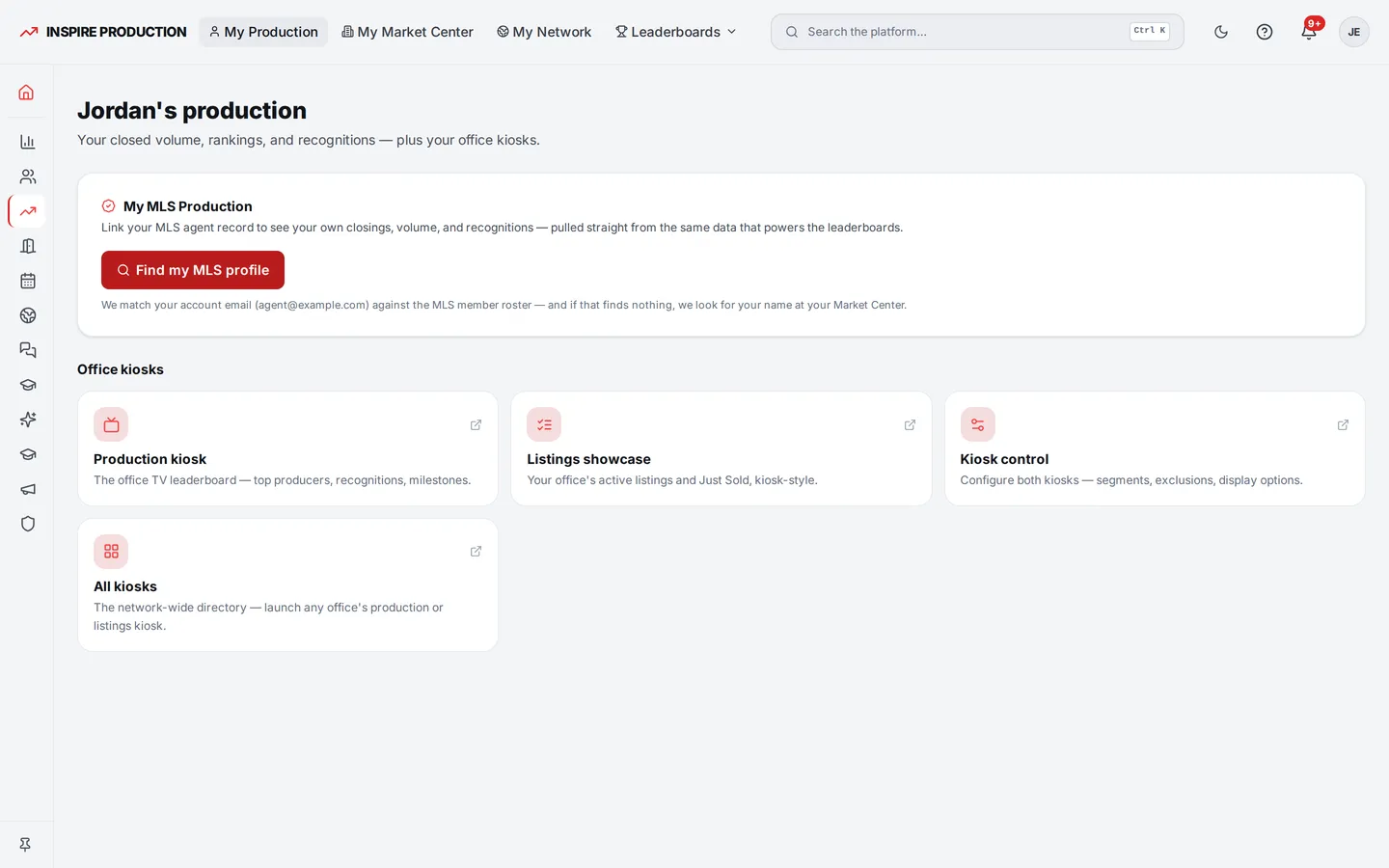The width and height of the screenshot is (1389, 868).
Task: Select the calendar icon in sidebar
Action: (27, 281)
